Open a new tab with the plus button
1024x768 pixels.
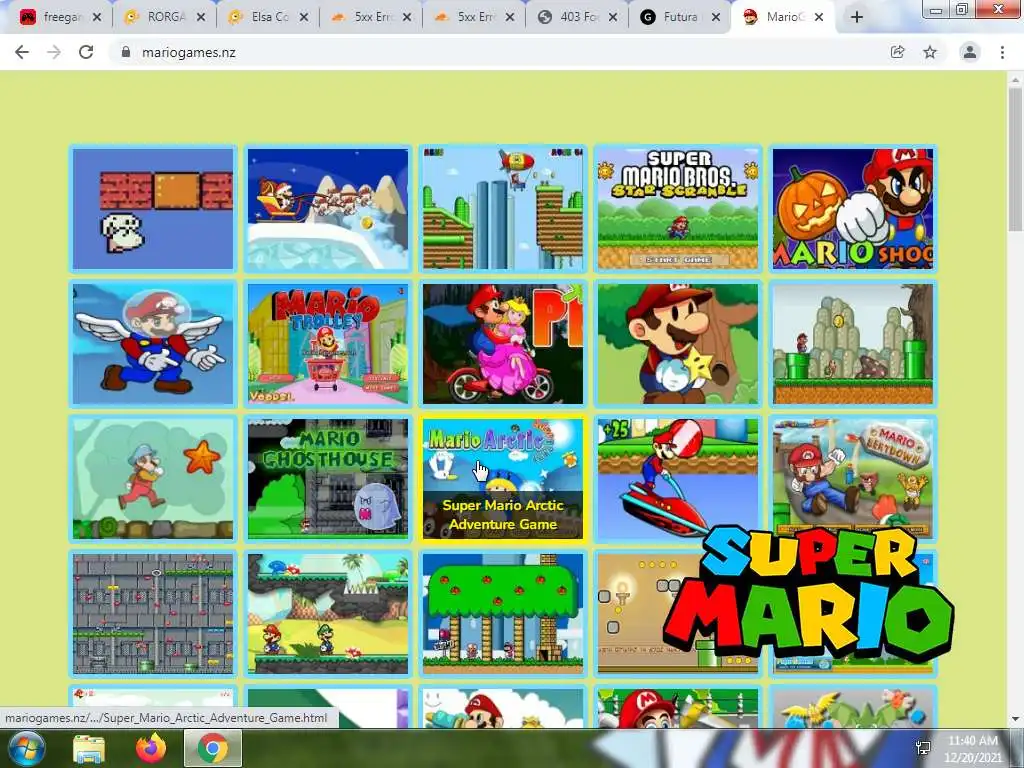[x=857, y=17]
